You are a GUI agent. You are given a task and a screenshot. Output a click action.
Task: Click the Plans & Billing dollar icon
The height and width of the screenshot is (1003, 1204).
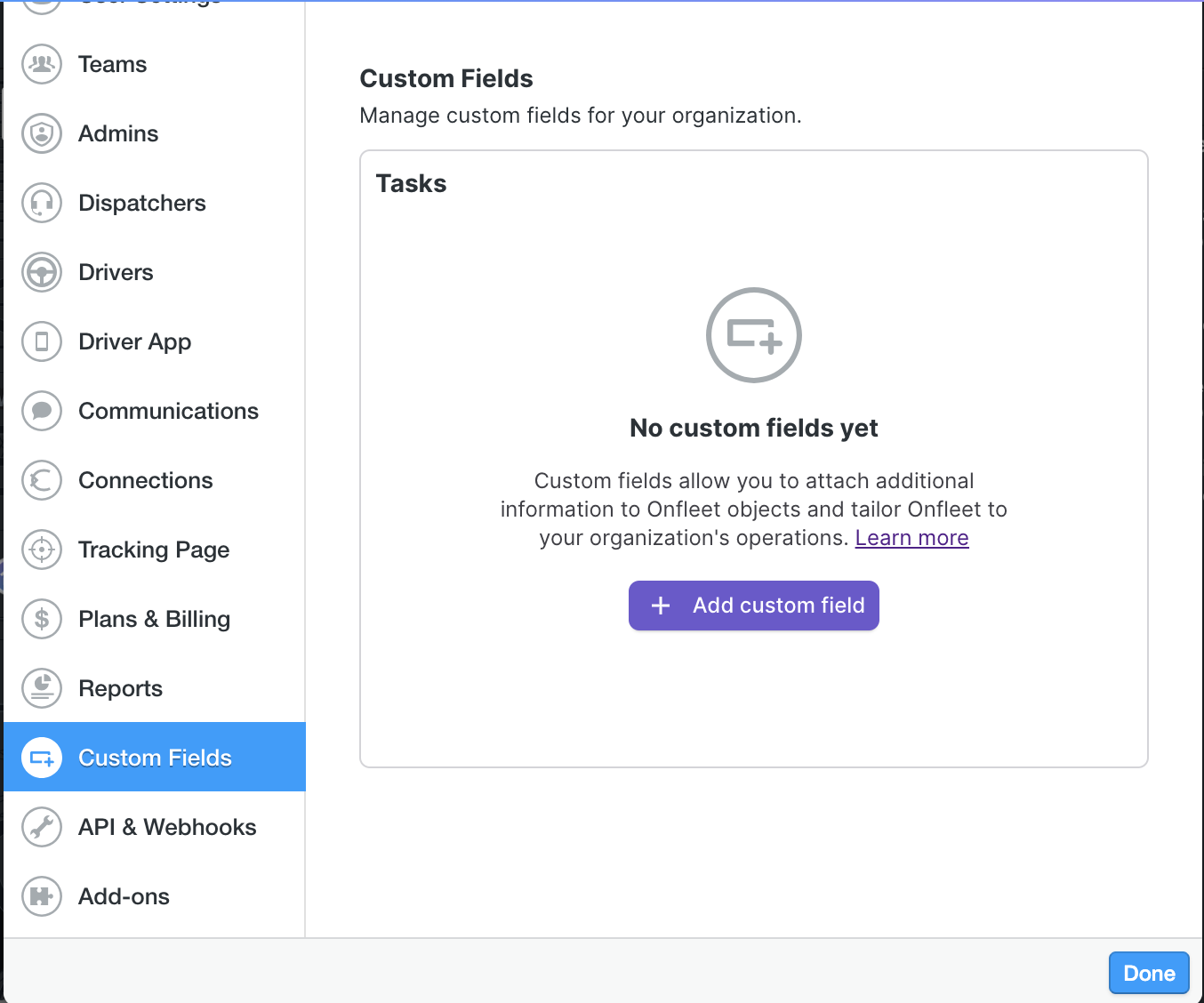[42, 619]
